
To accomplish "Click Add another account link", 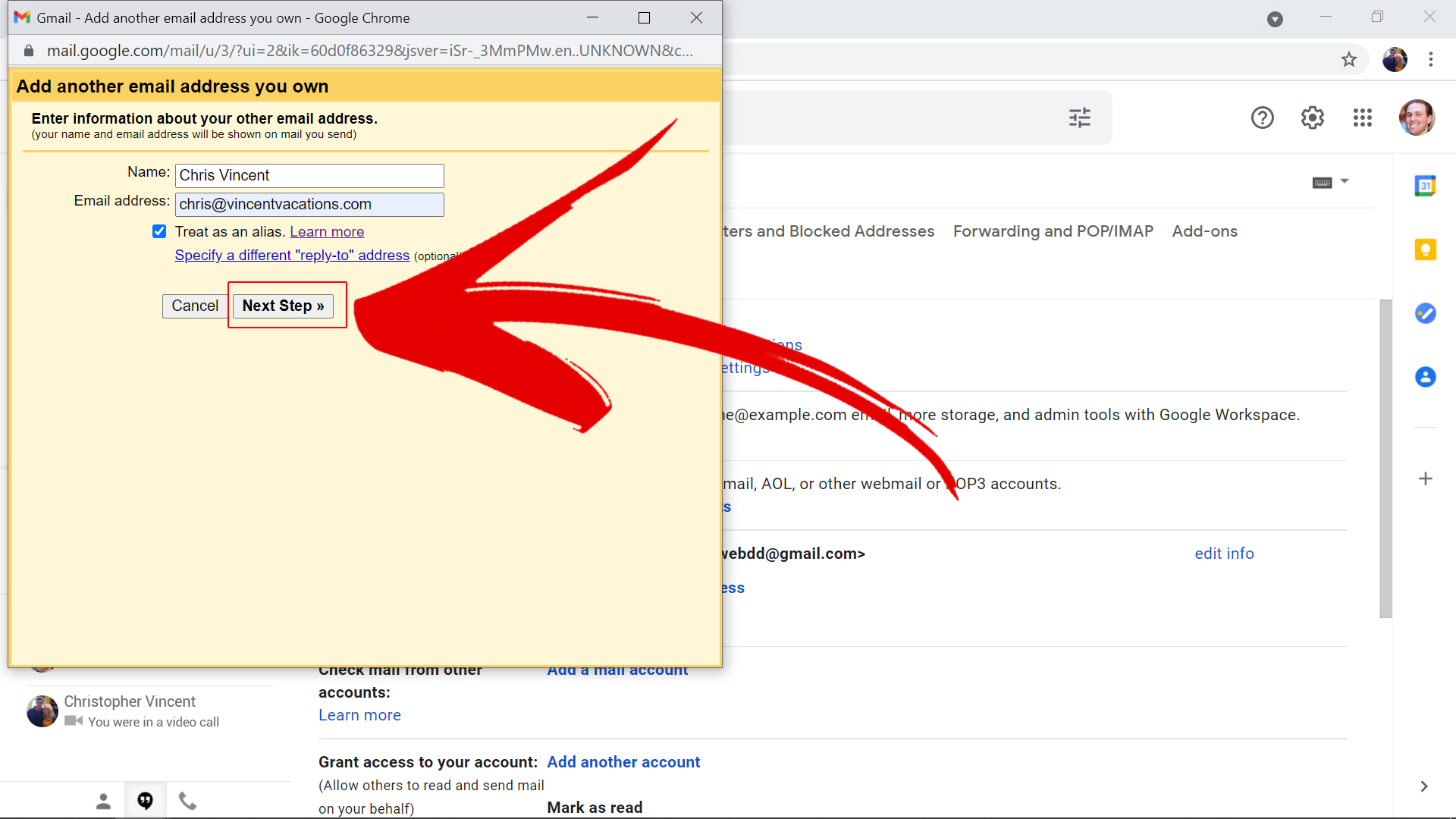I will click(x=623, y=762).
